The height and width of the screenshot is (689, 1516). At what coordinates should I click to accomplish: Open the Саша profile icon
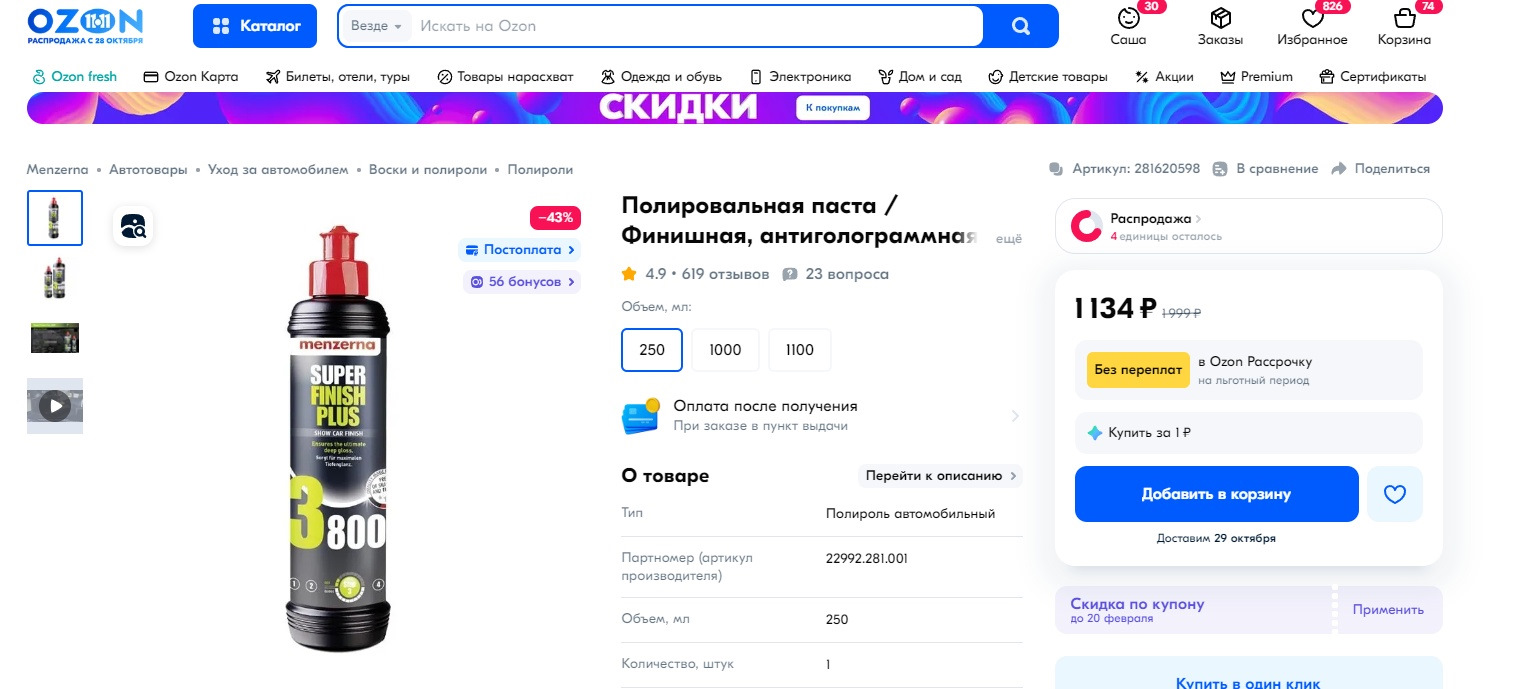point(1128,18)
